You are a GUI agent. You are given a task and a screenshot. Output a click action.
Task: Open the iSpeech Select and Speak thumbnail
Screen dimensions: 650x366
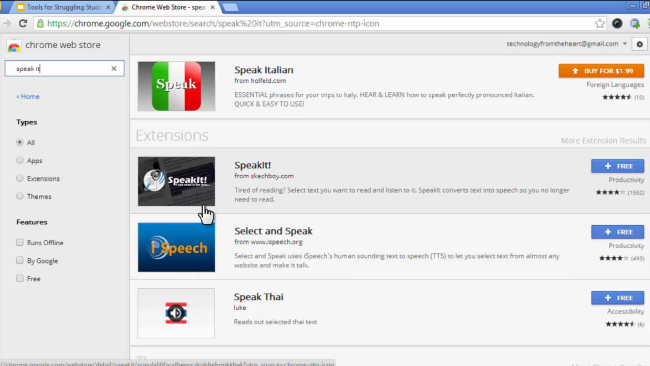(x=176, y=247)
